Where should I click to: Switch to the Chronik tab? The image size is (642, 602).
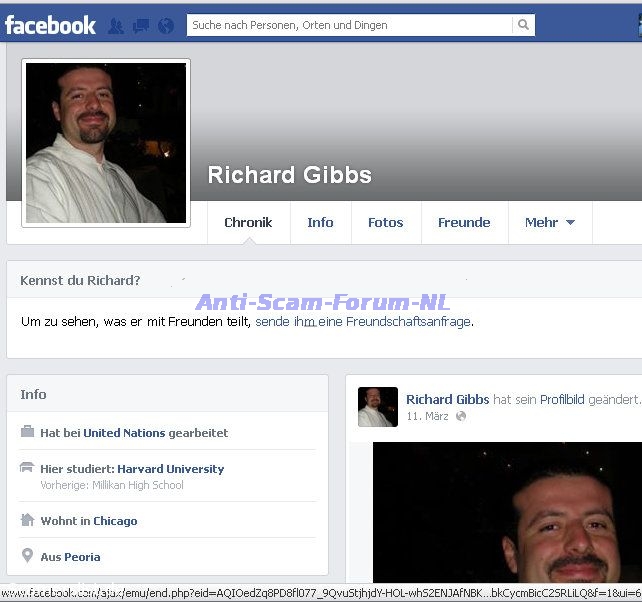(248, 223)
